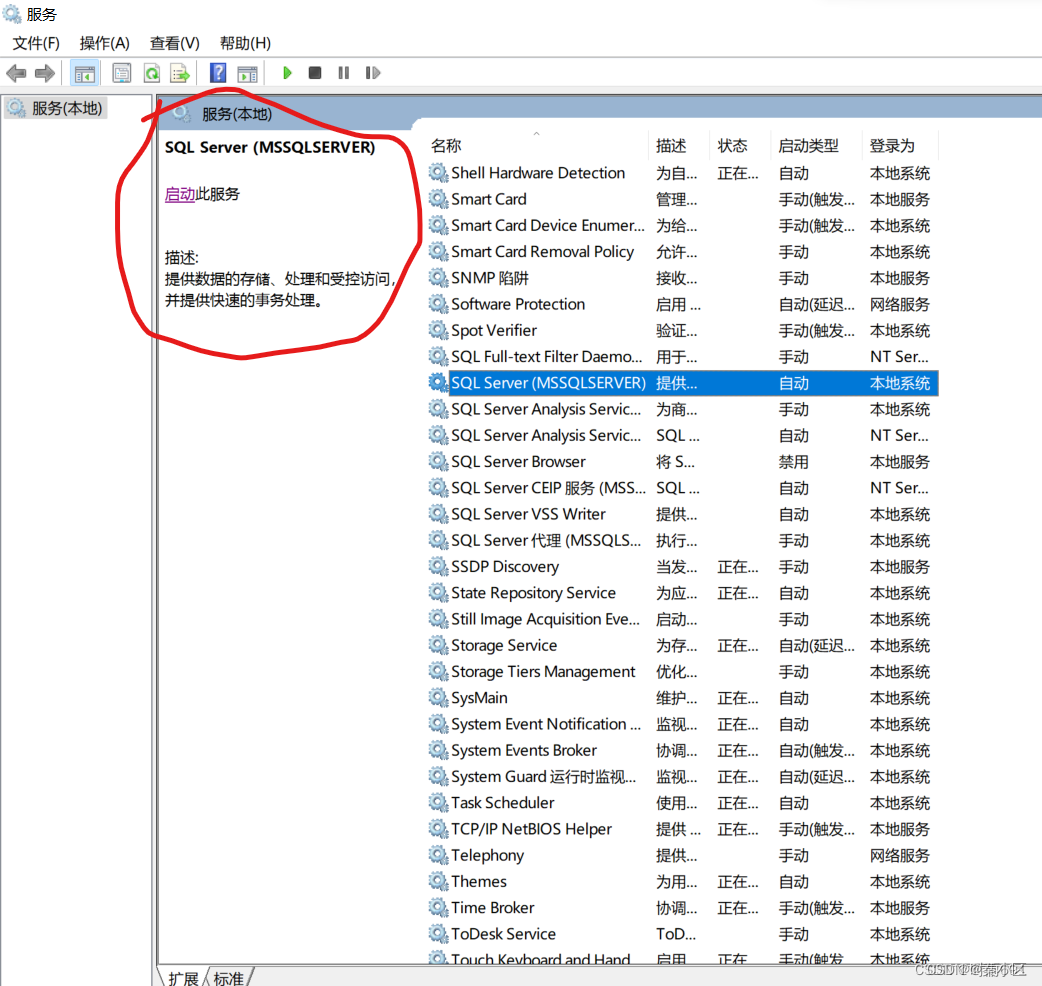Stop service with square stop button

(x=315, y=73)
